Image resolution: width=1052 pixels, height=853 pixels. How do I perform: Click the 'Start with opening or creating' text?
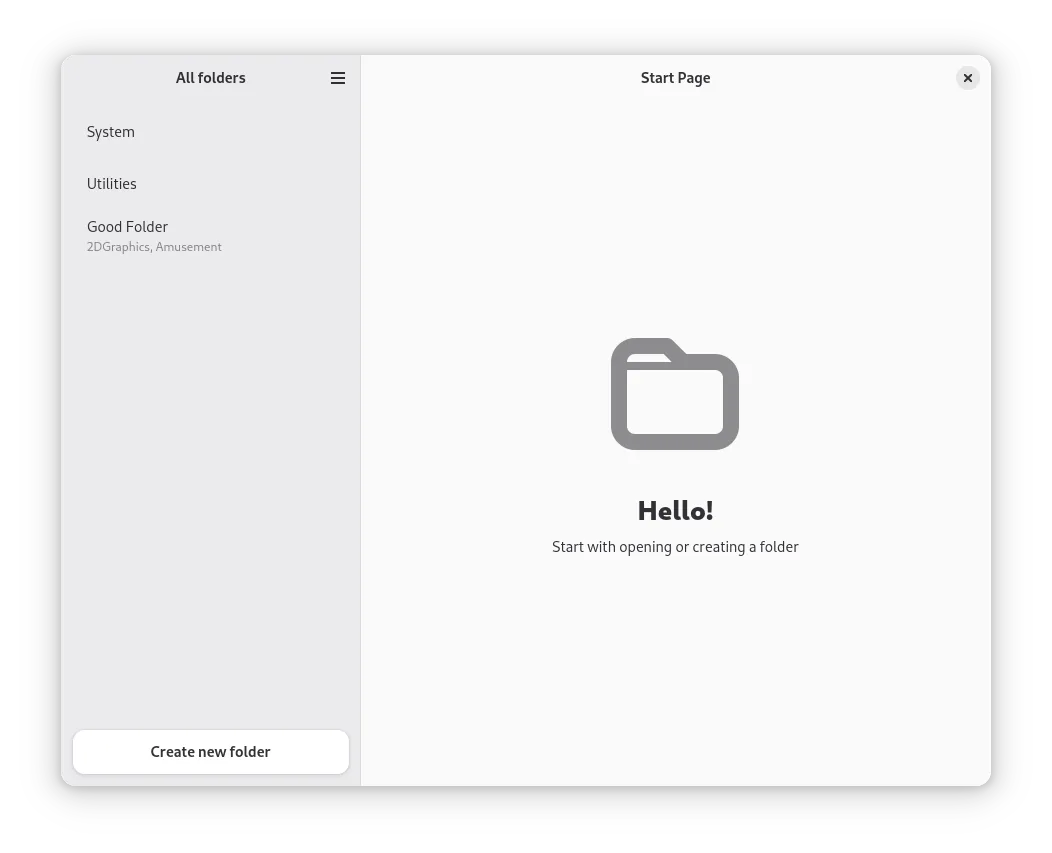point(675,547)
